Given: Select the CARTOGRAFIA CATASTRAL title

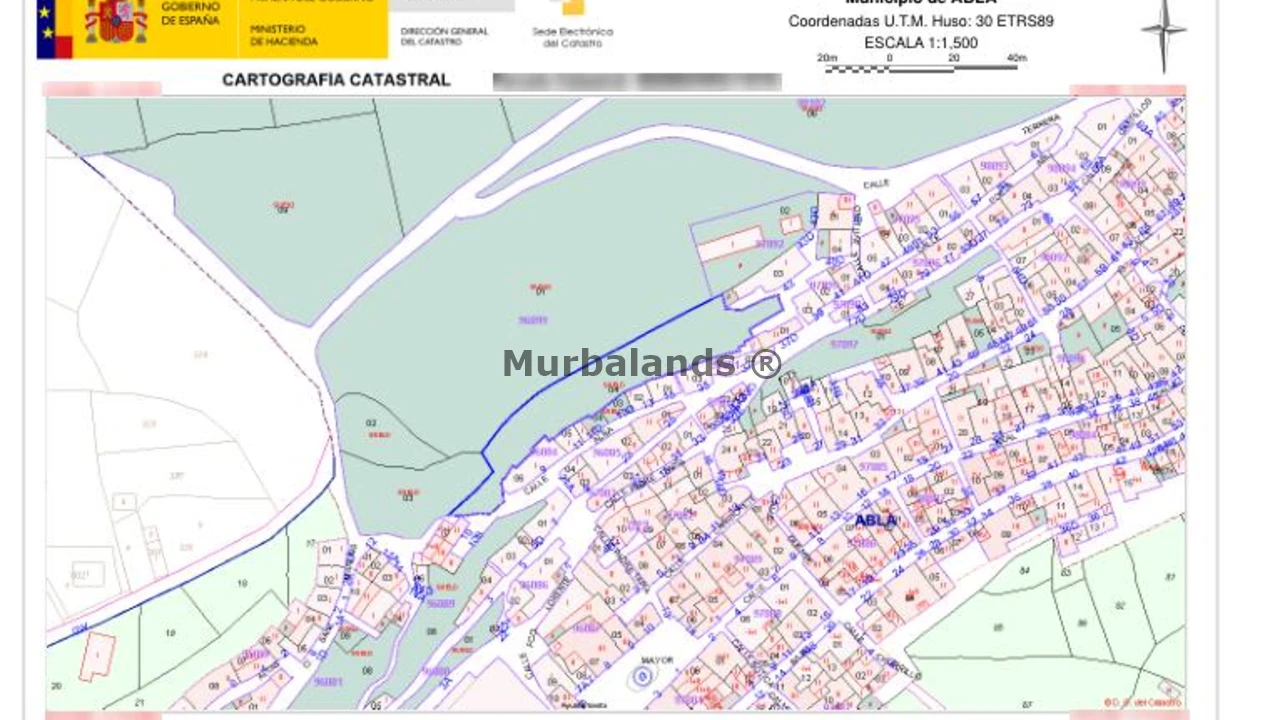Looking at the screenshot, I should [336, 80].
